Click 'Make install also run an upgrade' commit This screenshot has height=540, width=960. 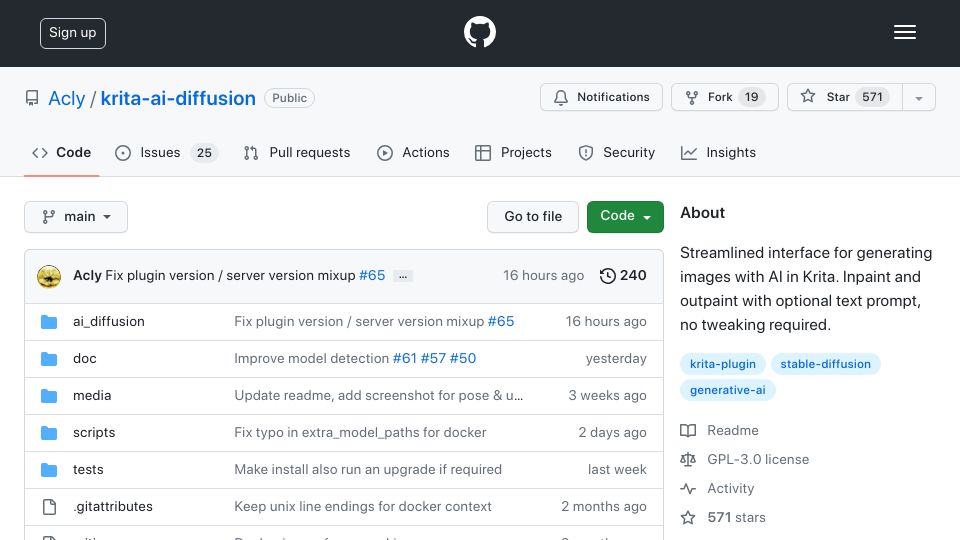tap(368, 470)
